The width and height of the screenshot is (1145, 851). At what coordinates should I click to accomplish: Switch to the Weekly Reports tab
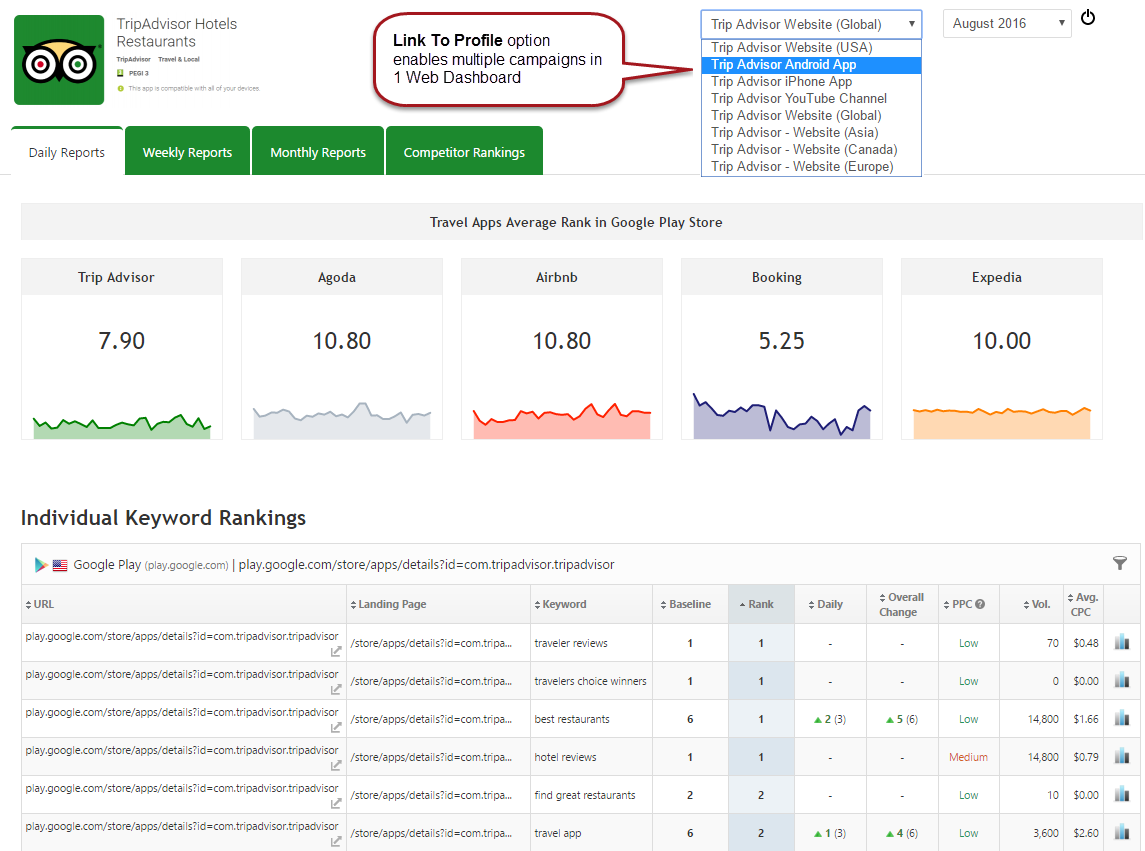click(x=187, y=153)
